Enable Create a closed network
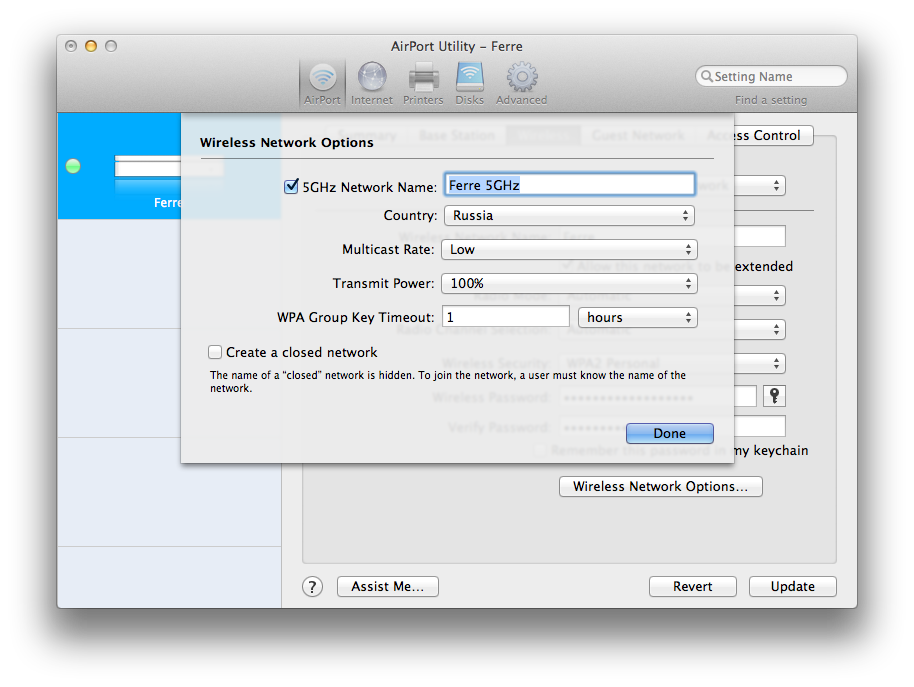 tap(215, 352)
